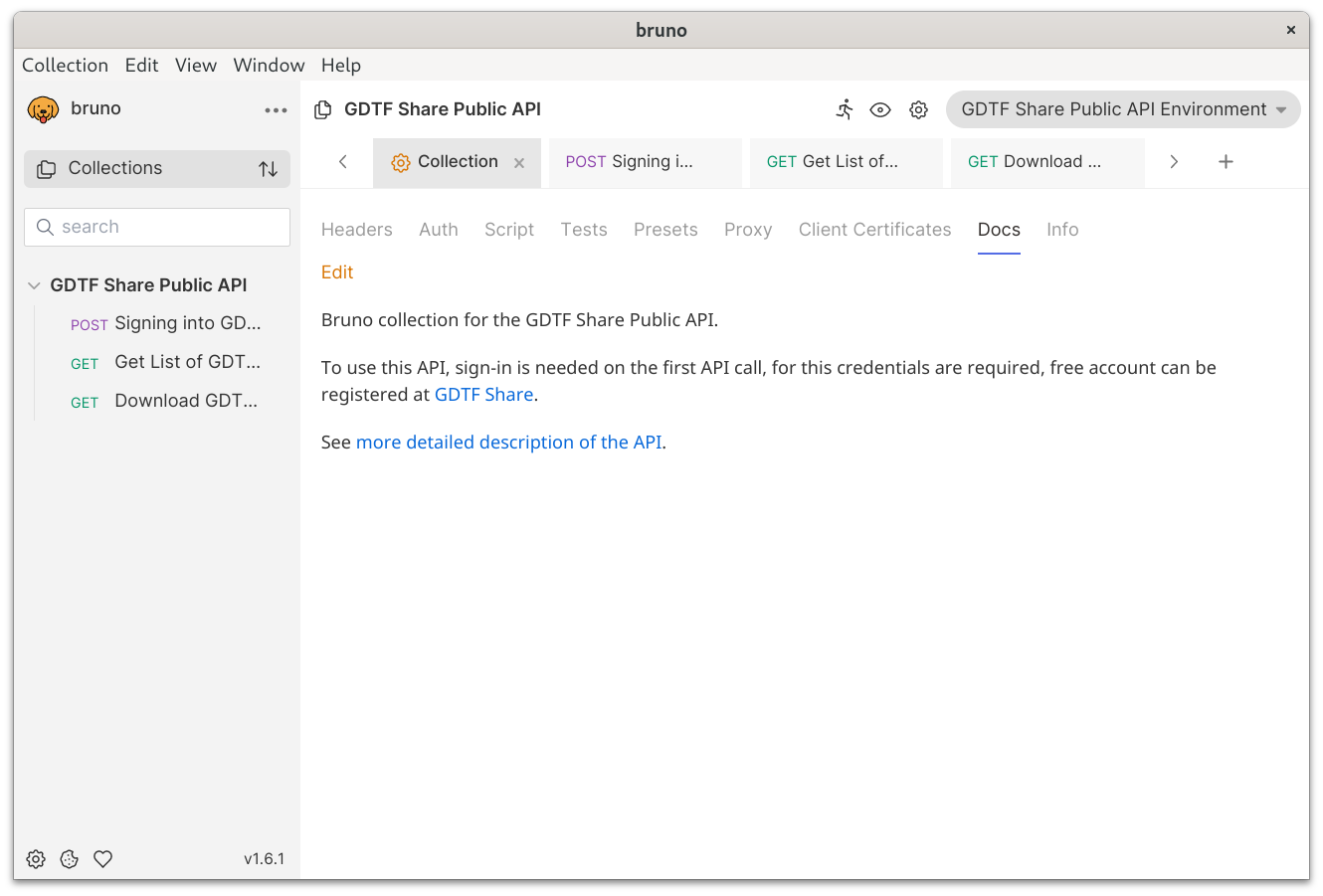This screenshot has width=1323, height=896.
Task: Switch to the Script tab
Action: point(509,230)
